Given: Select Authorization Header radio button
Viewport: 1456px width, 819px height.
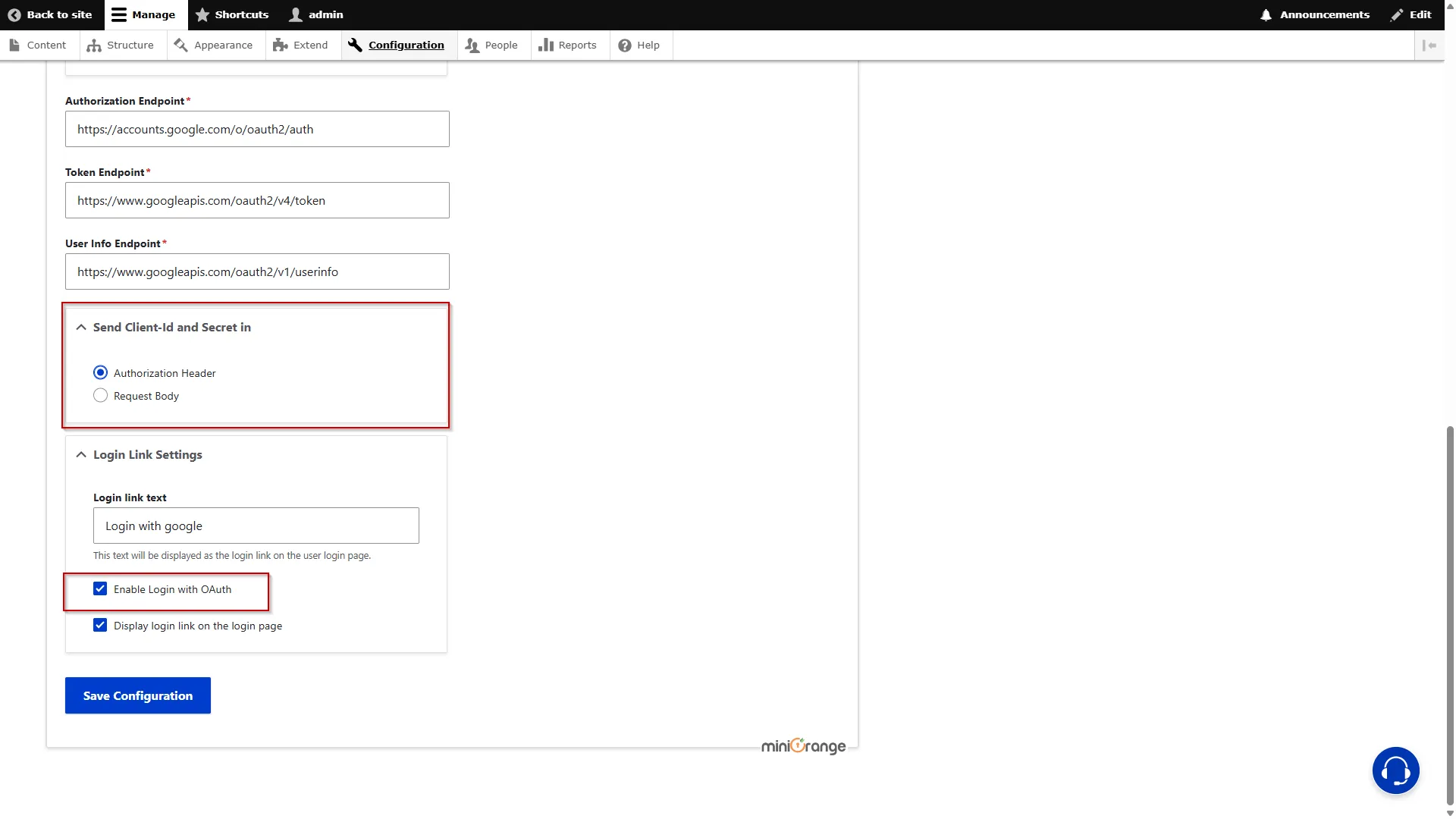Looking at the screenshot, I should [x=100, y=372].
